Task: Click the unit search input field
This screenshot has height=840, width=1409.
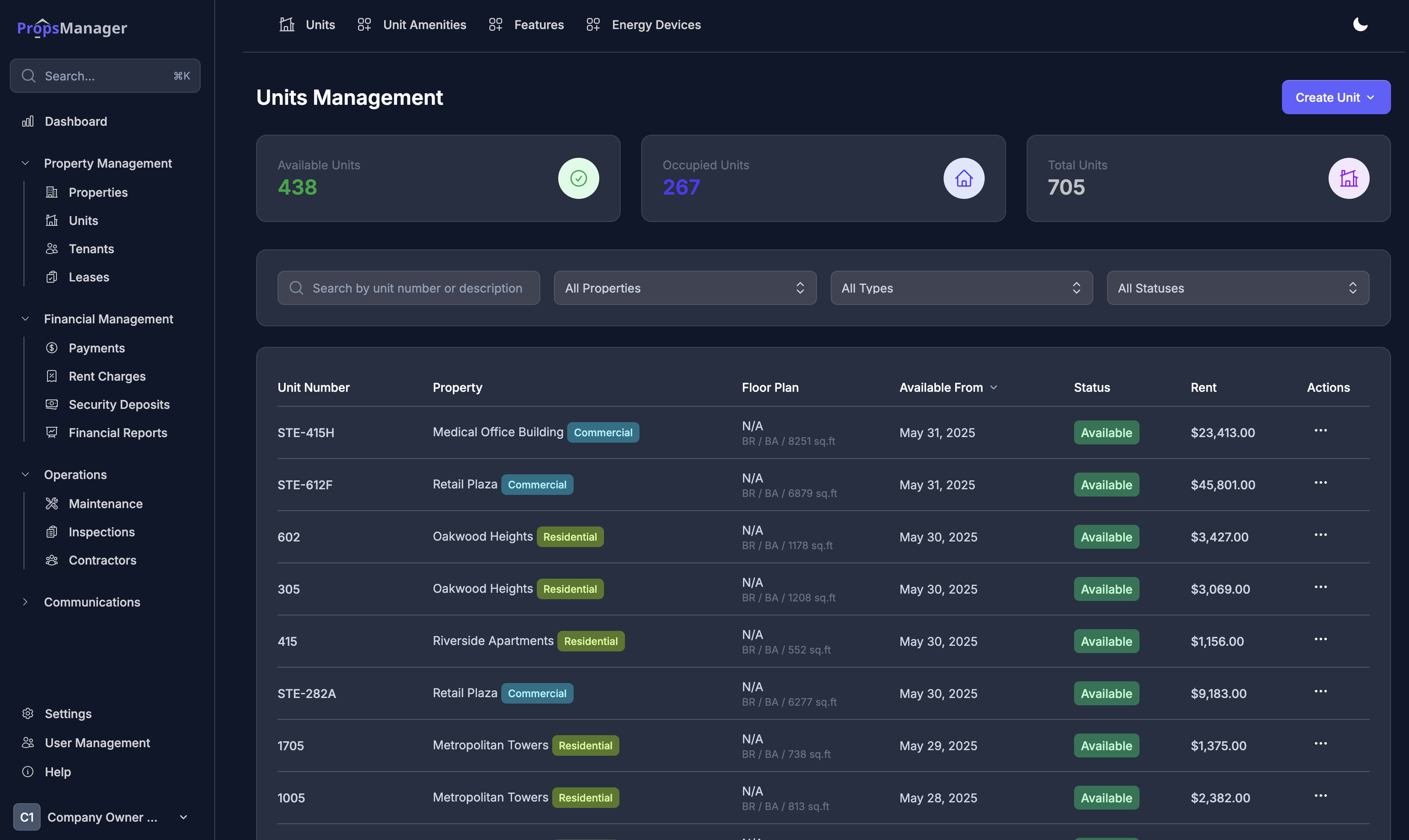Action: pyautogui.click(x=409, y=287)
